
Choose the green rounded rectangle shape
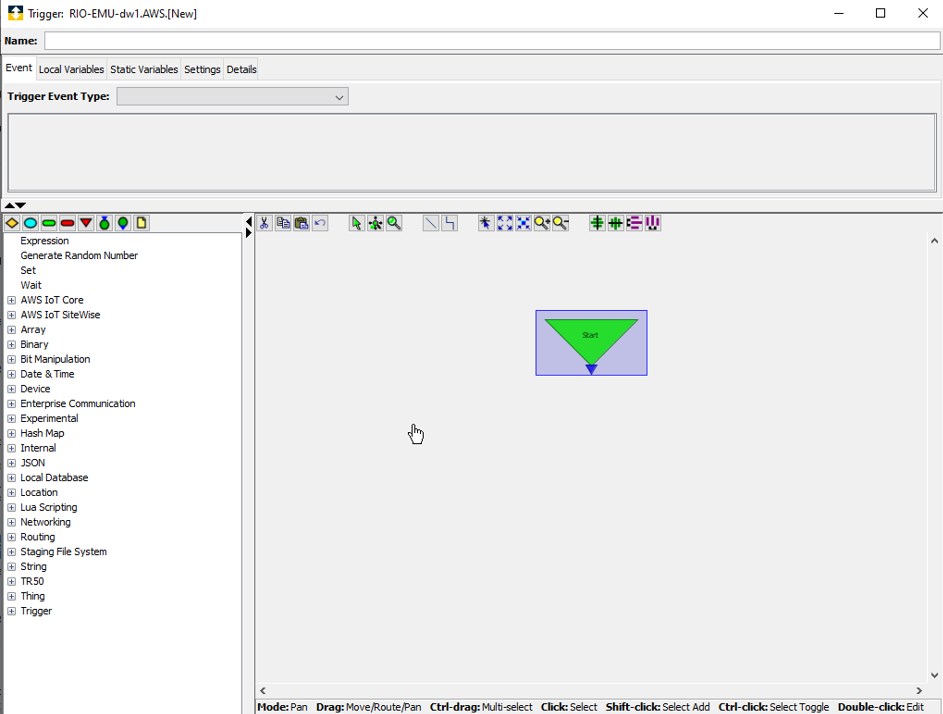click(x=49, y=223)
